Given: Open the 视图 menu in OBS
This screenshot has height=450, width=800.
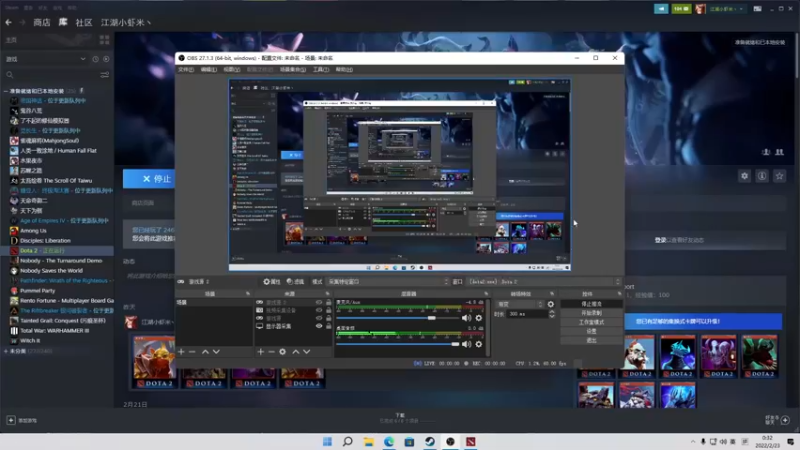Looking at the screenshot, I should point(232,69).
